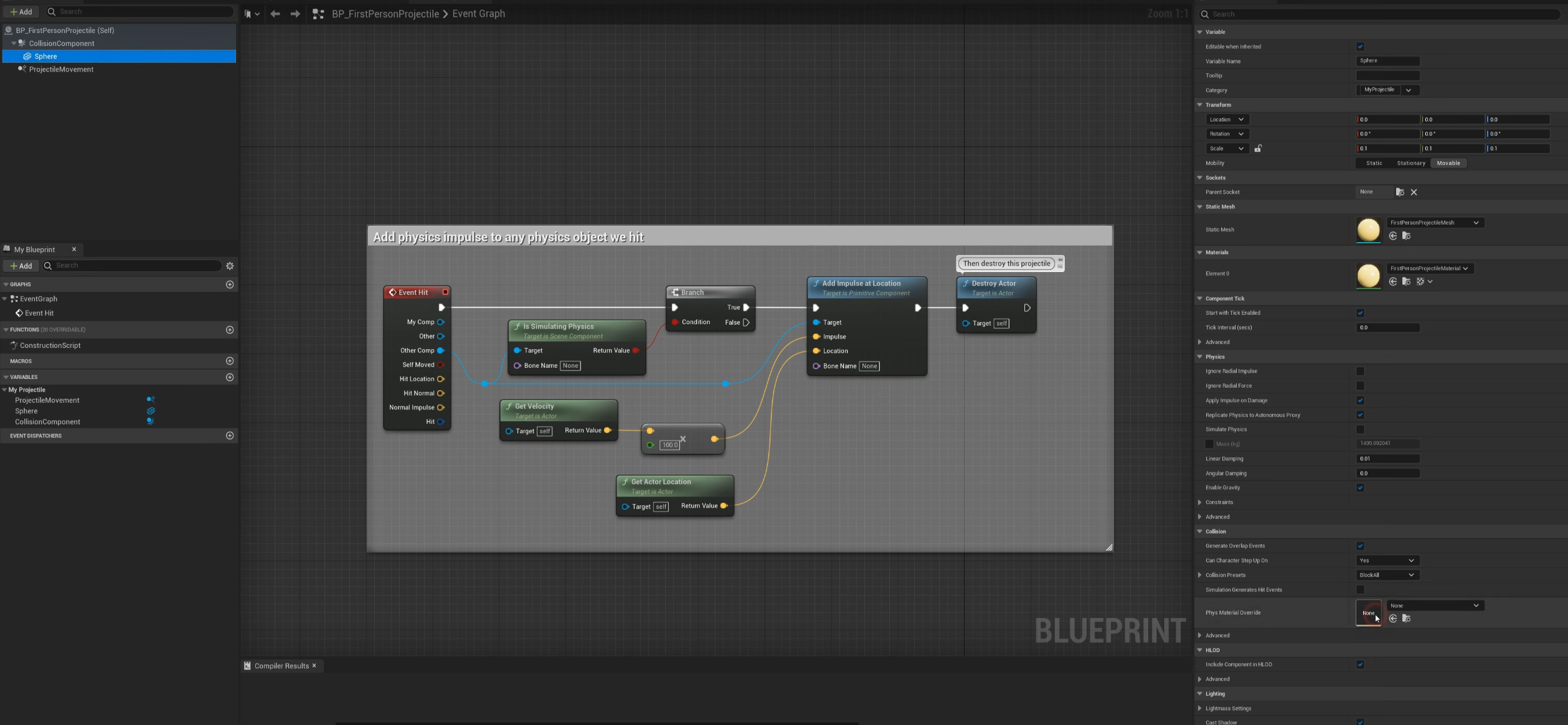Uncheck Generate Overlap Events
This screenshot has height=725, width=1568.
click(x=1360, y=546)
